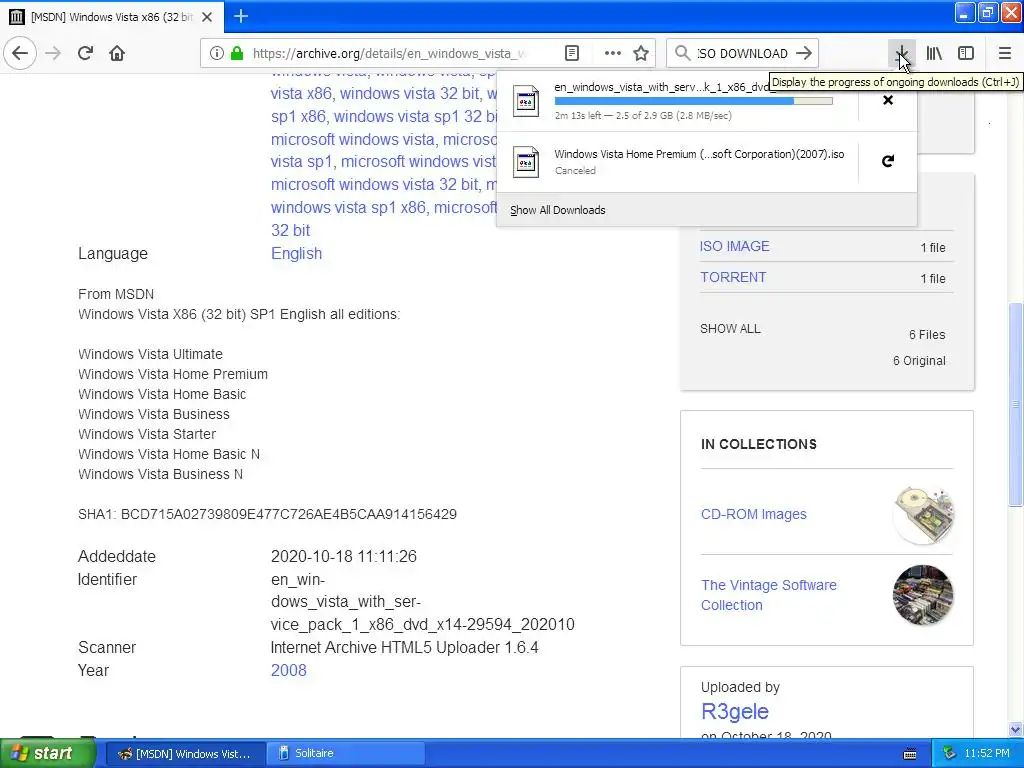Image resolution: width=1024 pixels, height=768 pixels.
Task: Open CD-ROM Images collection link
Action: (754, 514)
